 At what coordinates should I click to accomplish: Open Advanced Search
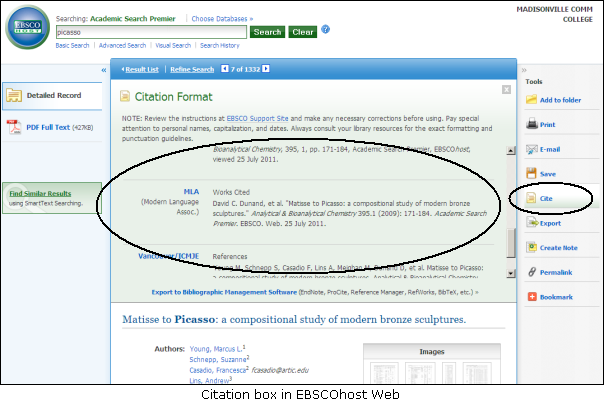[122, 45]
